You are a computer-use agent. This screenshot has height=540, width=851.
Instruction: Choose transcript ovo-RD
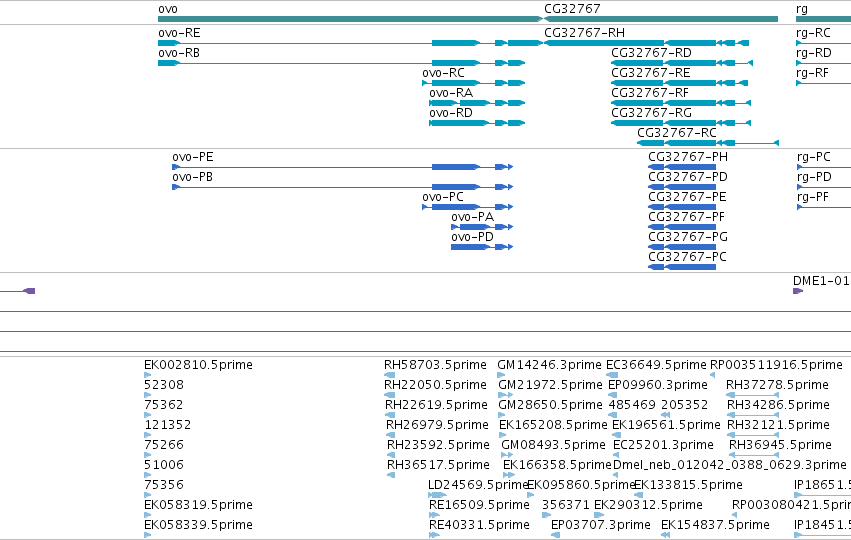477,123
